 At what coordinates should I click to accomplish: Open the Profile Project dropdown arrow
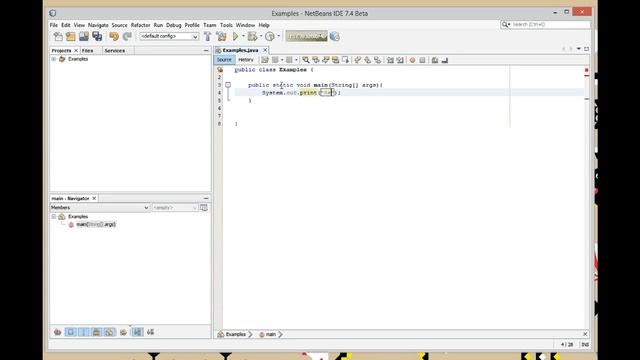(x=278, y=36)
